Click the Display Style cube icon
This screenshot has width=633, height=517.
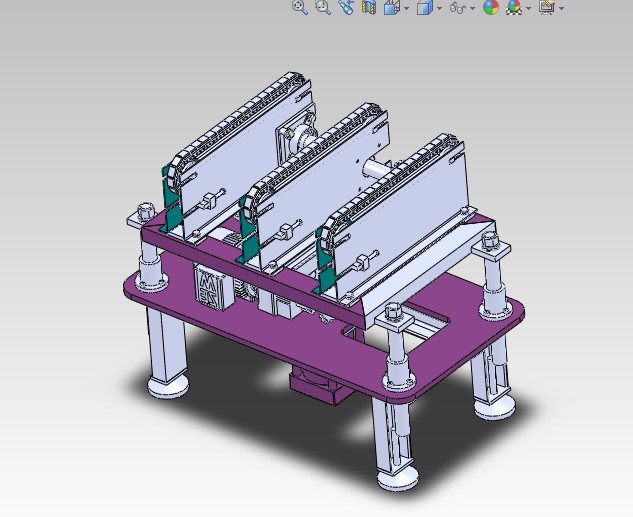click(x=425, y=7)
